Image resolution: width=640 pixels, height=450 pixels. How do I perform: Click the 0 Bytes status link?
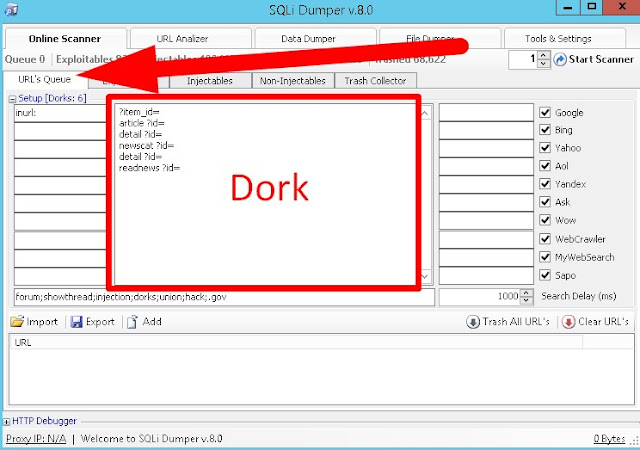click(x=609, y=439)
